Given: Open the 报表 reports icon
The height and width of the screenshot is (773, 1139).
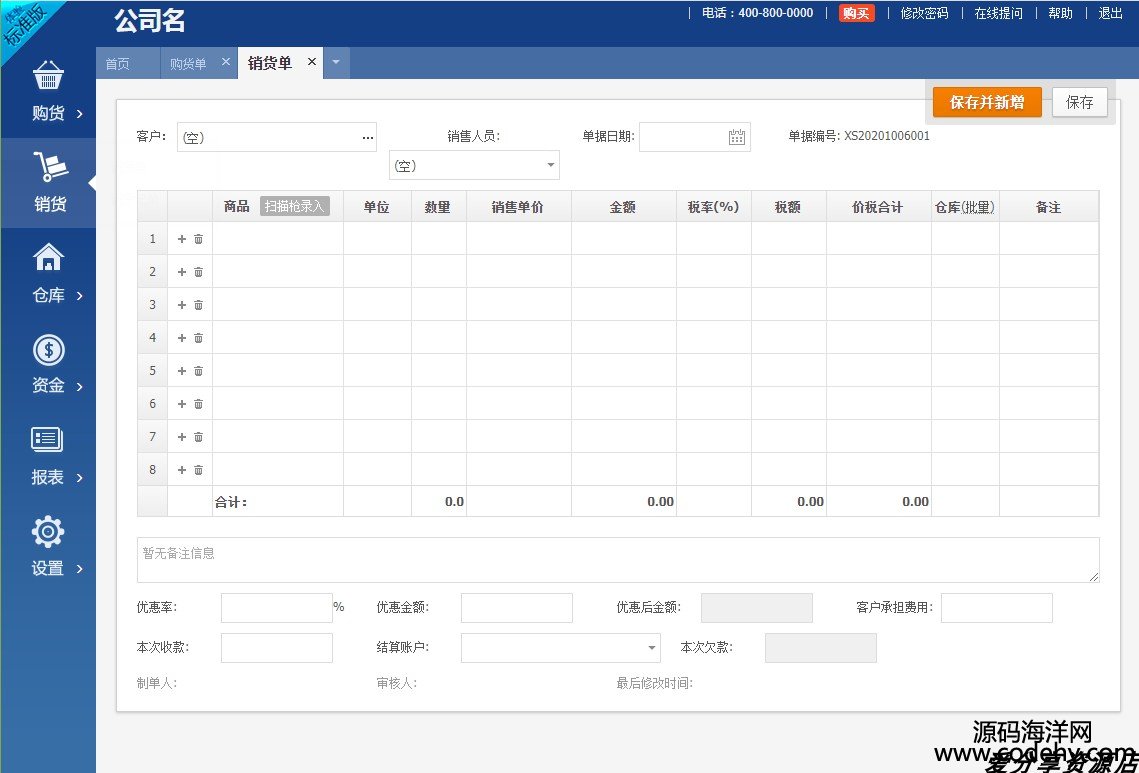Looking at the screenshot, I should point(48,440).
